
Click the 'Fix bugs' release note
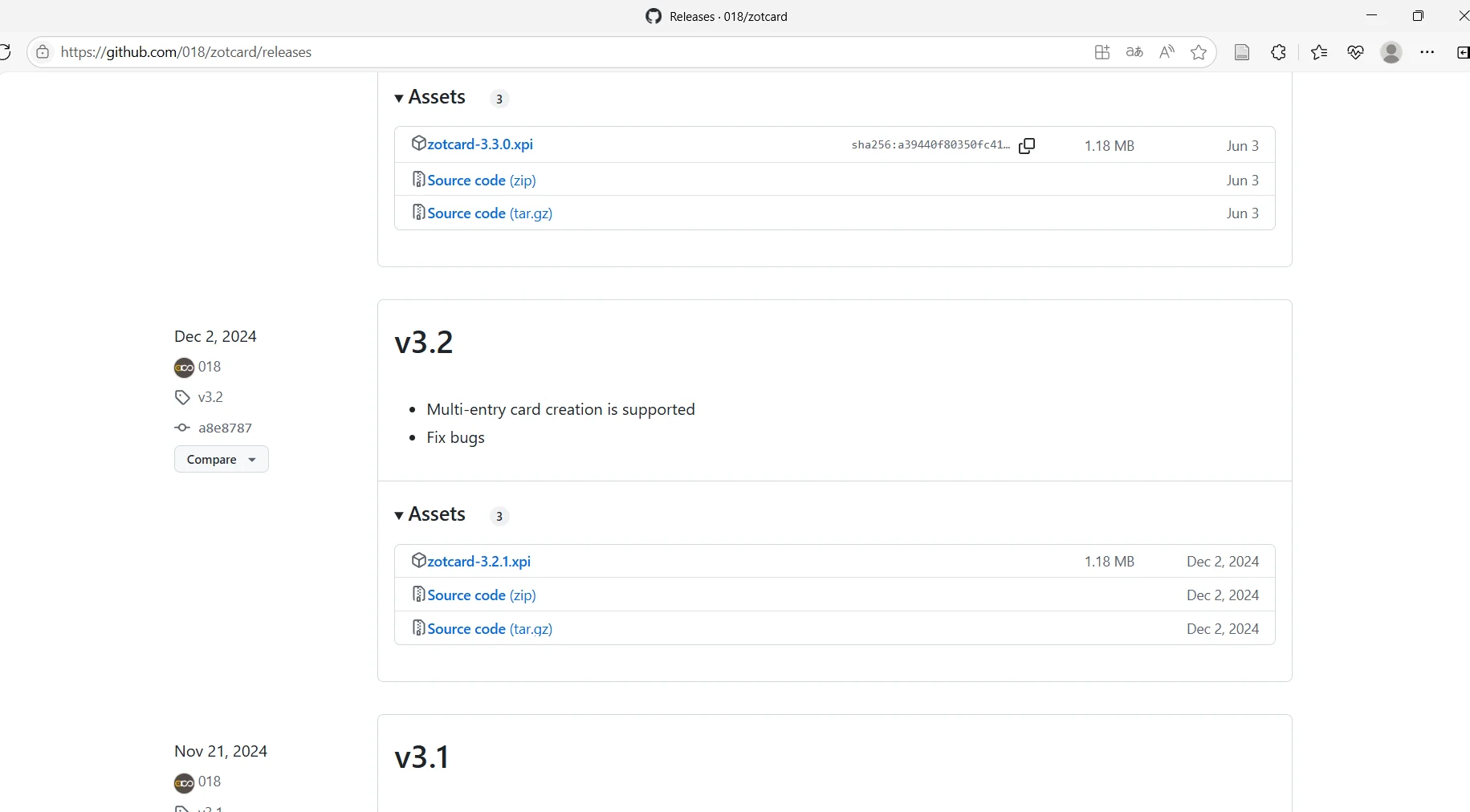456,437
